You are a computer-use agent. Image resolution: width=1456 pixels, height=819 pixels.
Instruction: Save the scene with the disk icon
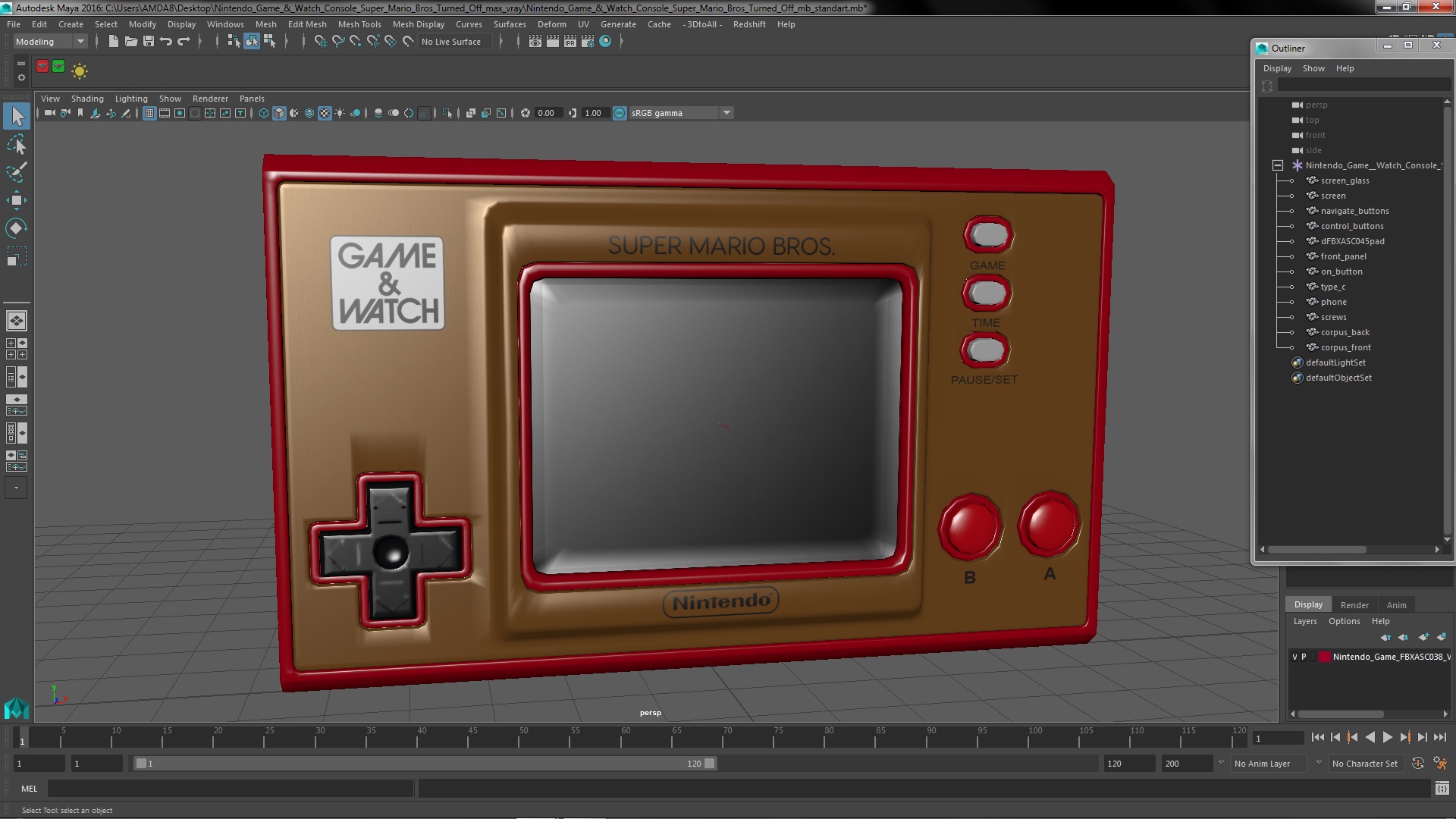tap(149, 42)
